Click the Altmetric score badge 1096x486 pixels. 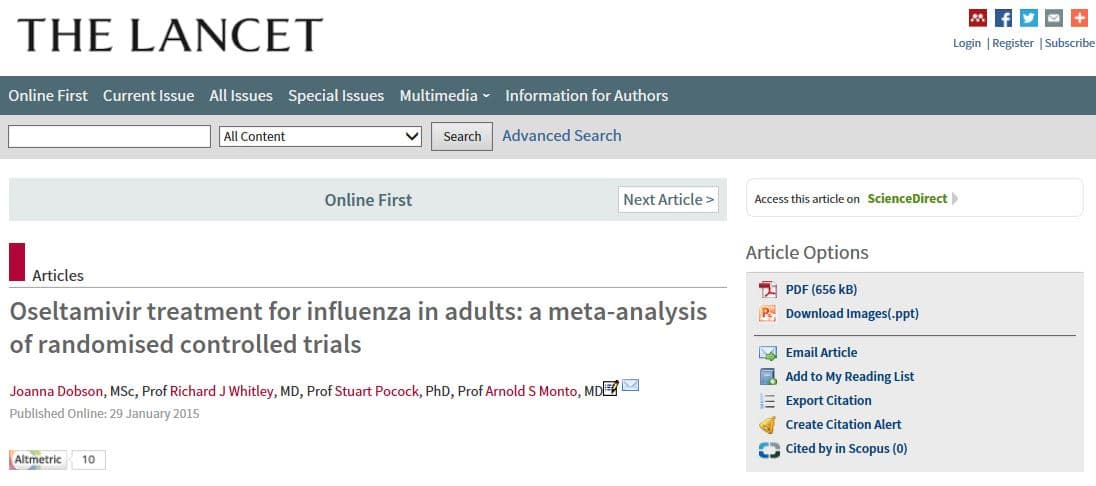coord(57,460)
